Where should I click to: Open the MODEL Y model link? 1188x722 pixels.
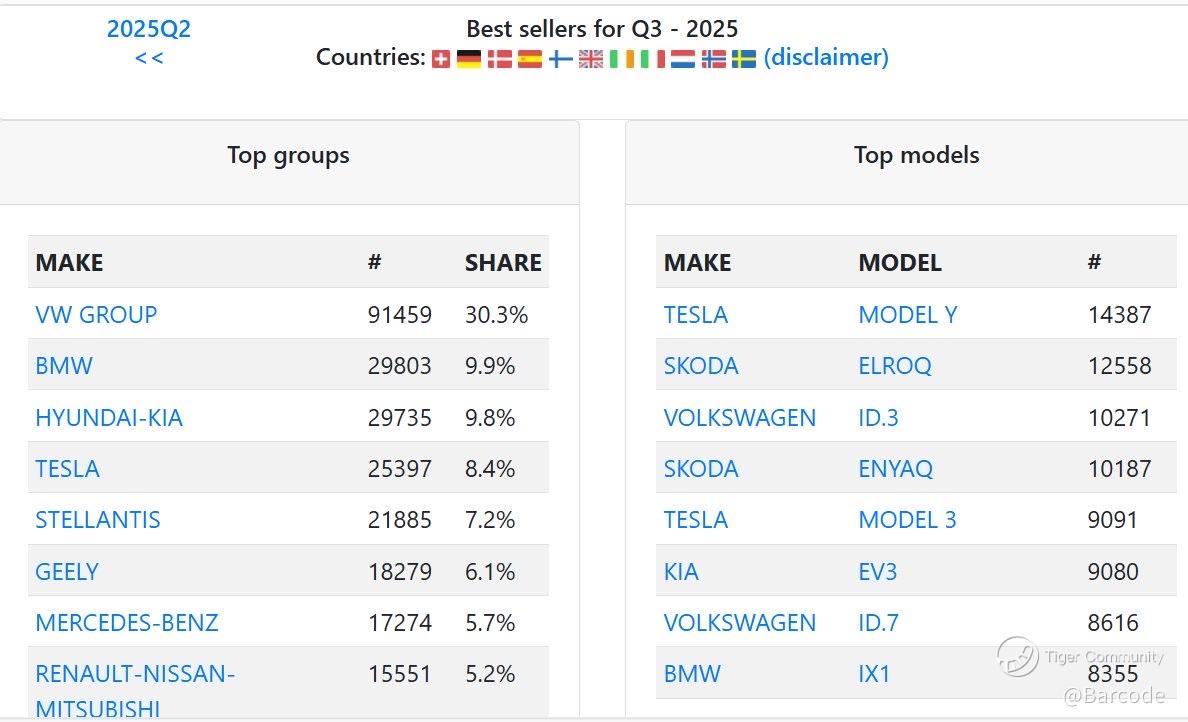907,314
